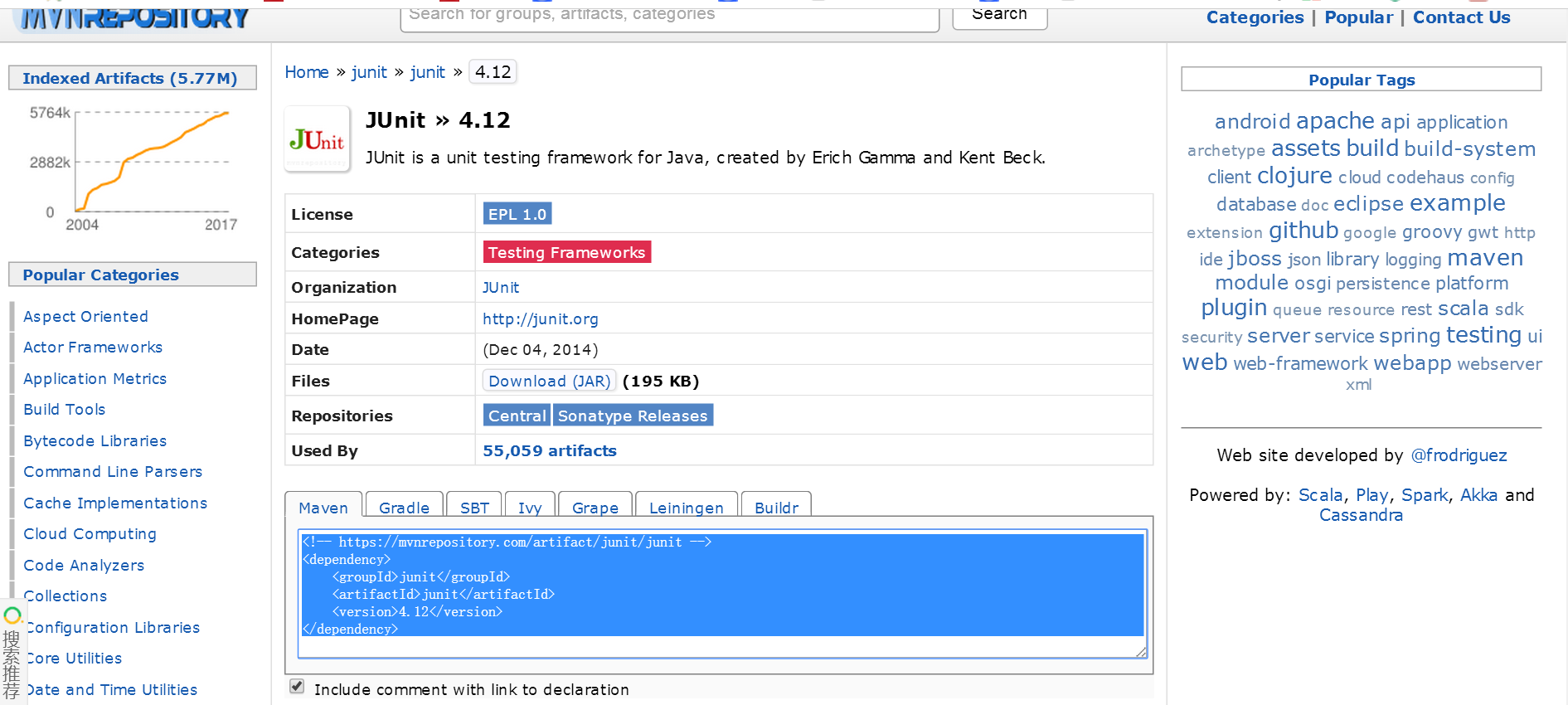The height and width of the screenshot is (705, 1568).
Task: Open Aspect Oriented category
Action: coord(85,316)
